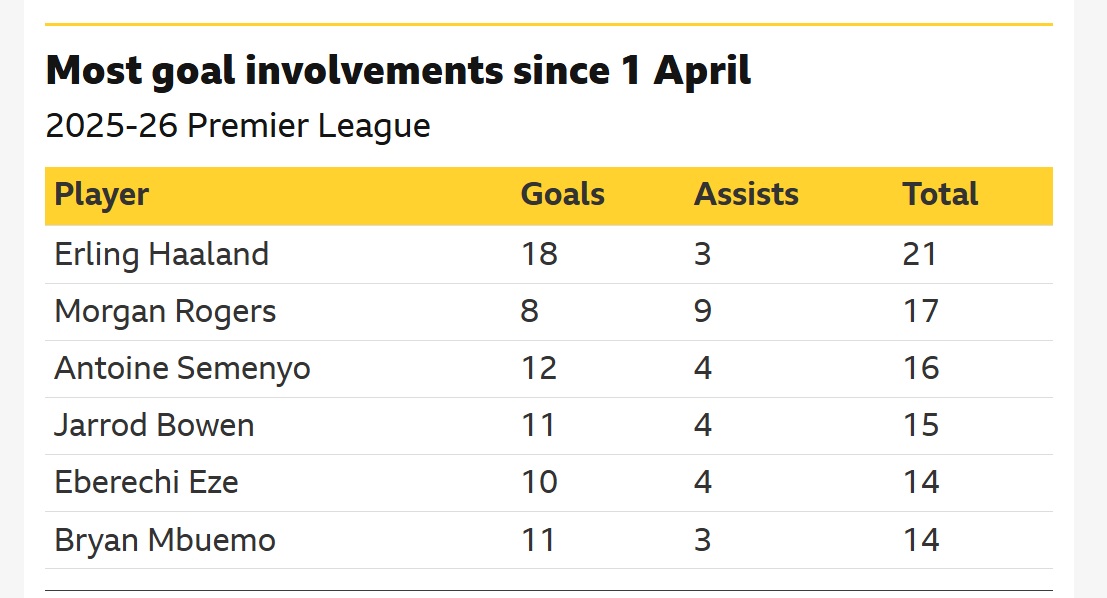Screen dimensions: 1107x598
Task: Click the Morgan Rogers name cell
Action: pos(165,312)
